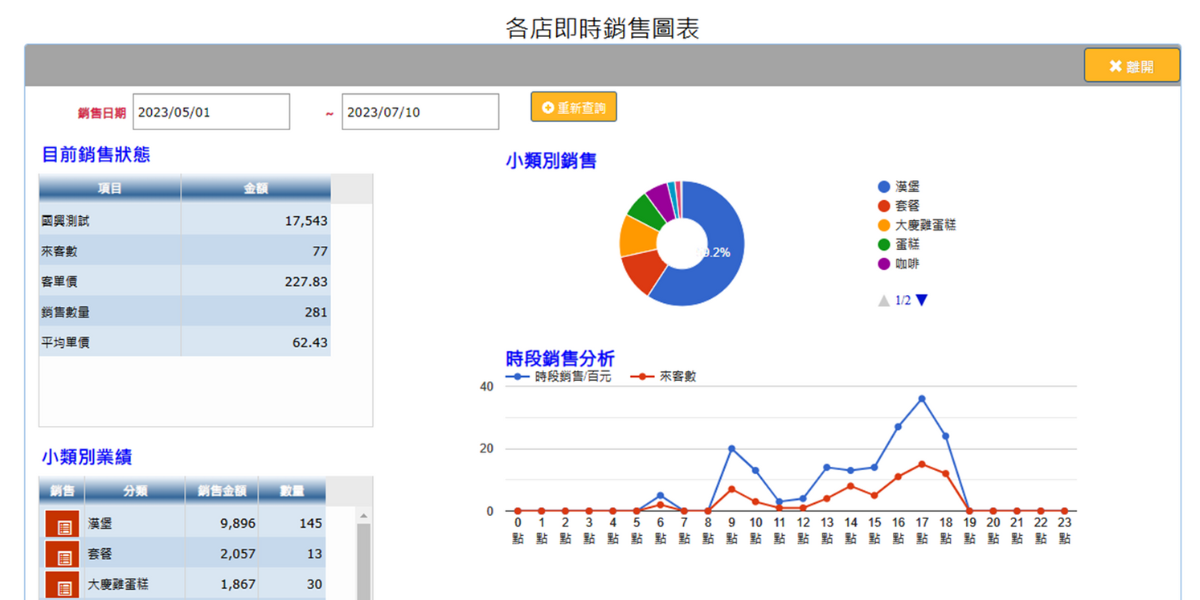Click the 時段銷售/百元 line legend entry

558,377
